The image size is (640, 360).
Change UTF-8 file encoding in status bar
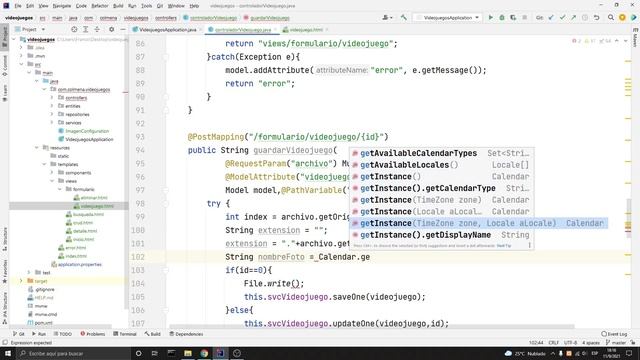570,342
